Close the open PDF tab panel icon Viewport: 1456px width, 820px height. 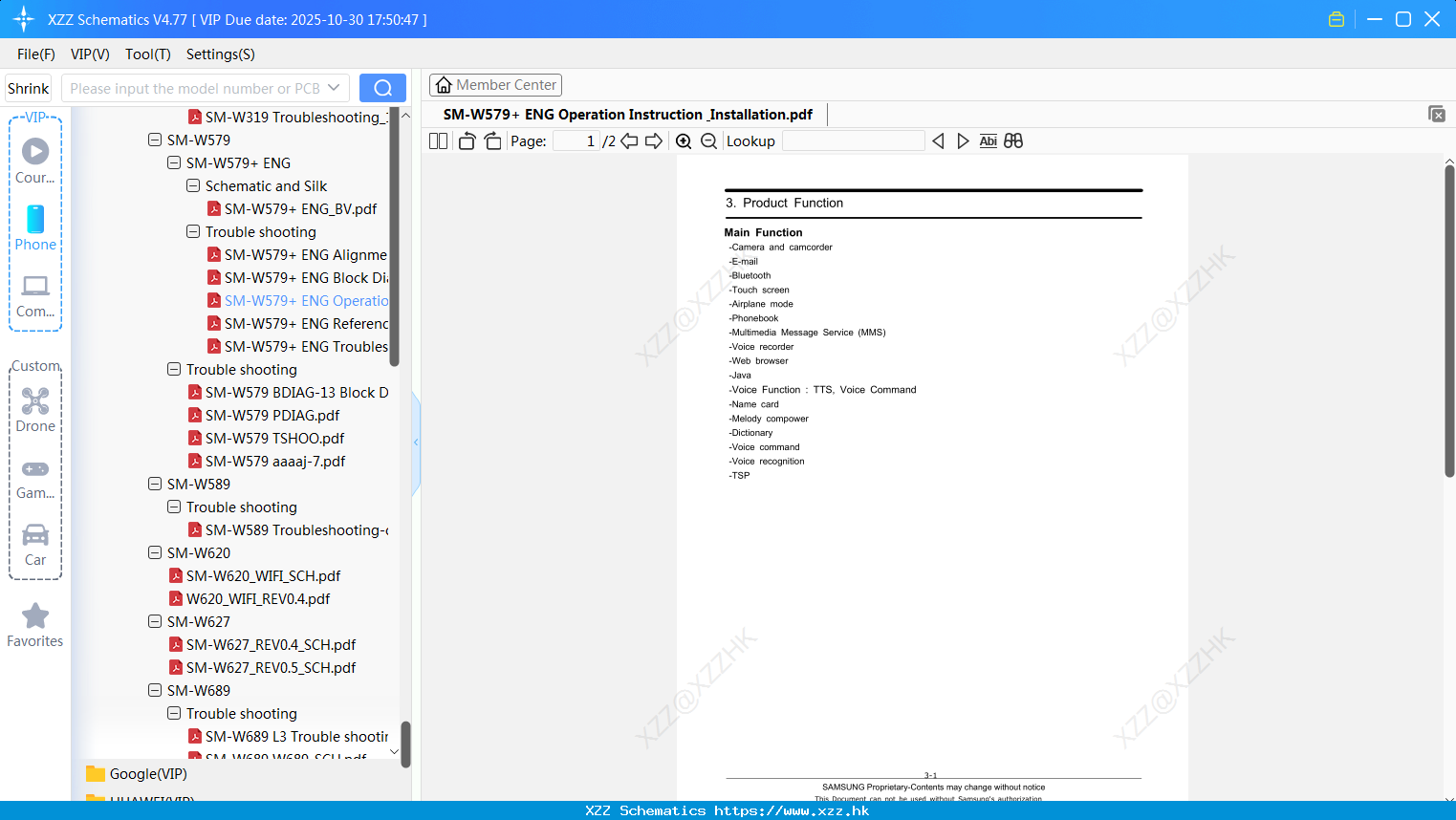click(1437, 114)
